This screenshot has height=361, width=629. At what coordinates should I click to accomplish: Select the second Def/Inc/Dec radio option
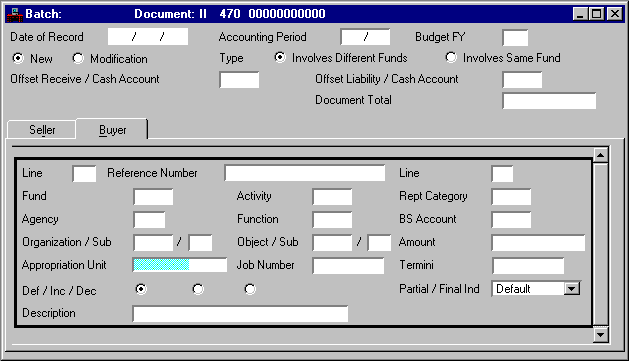(x=198, y=289)
